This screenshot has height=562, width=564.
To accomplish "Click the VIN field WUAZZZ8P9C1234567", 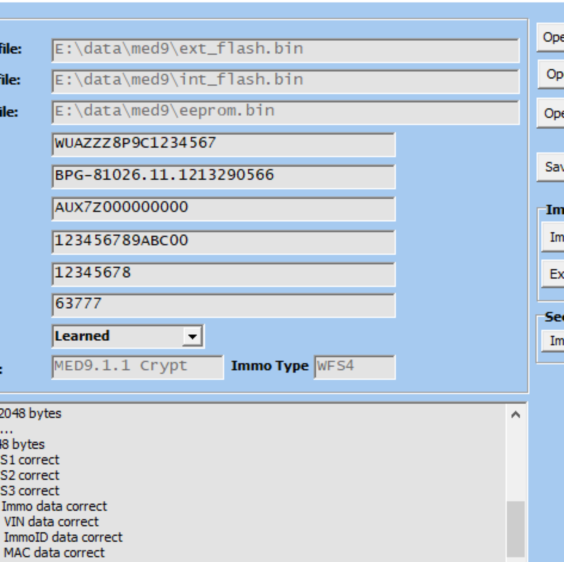I will [223, 144].
